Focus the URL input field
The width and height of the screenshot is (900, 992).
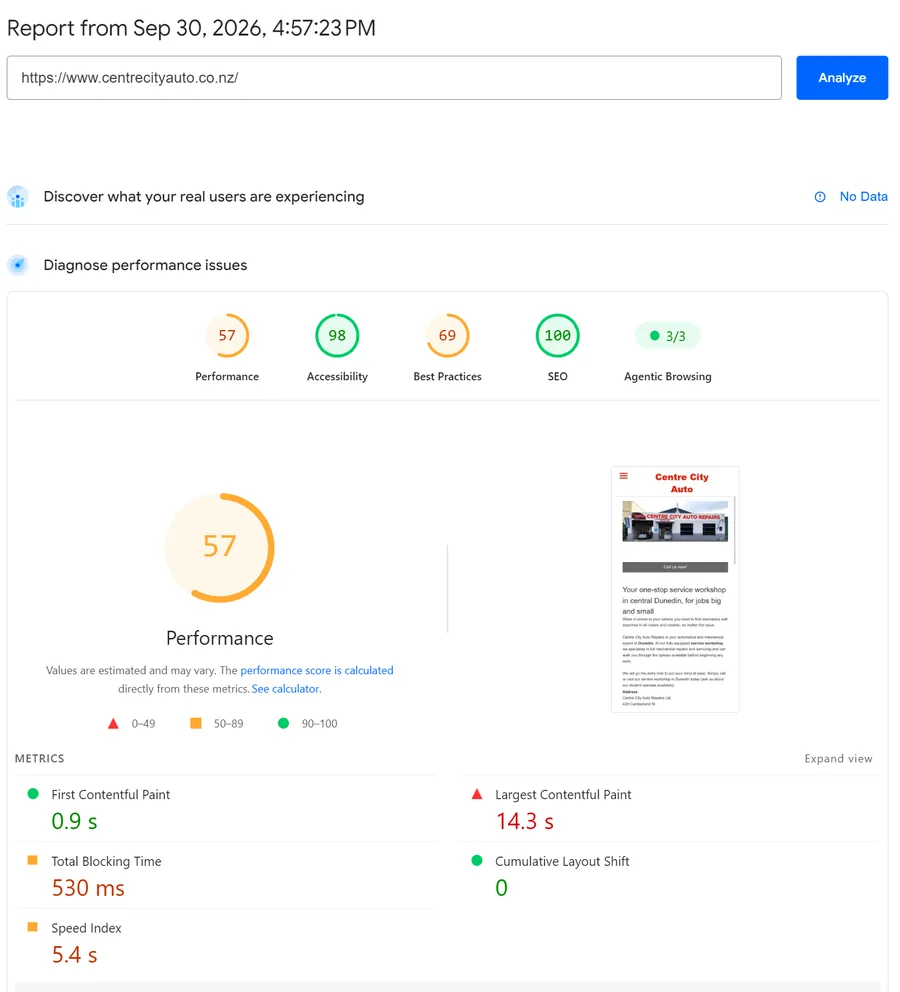(394, 78)
